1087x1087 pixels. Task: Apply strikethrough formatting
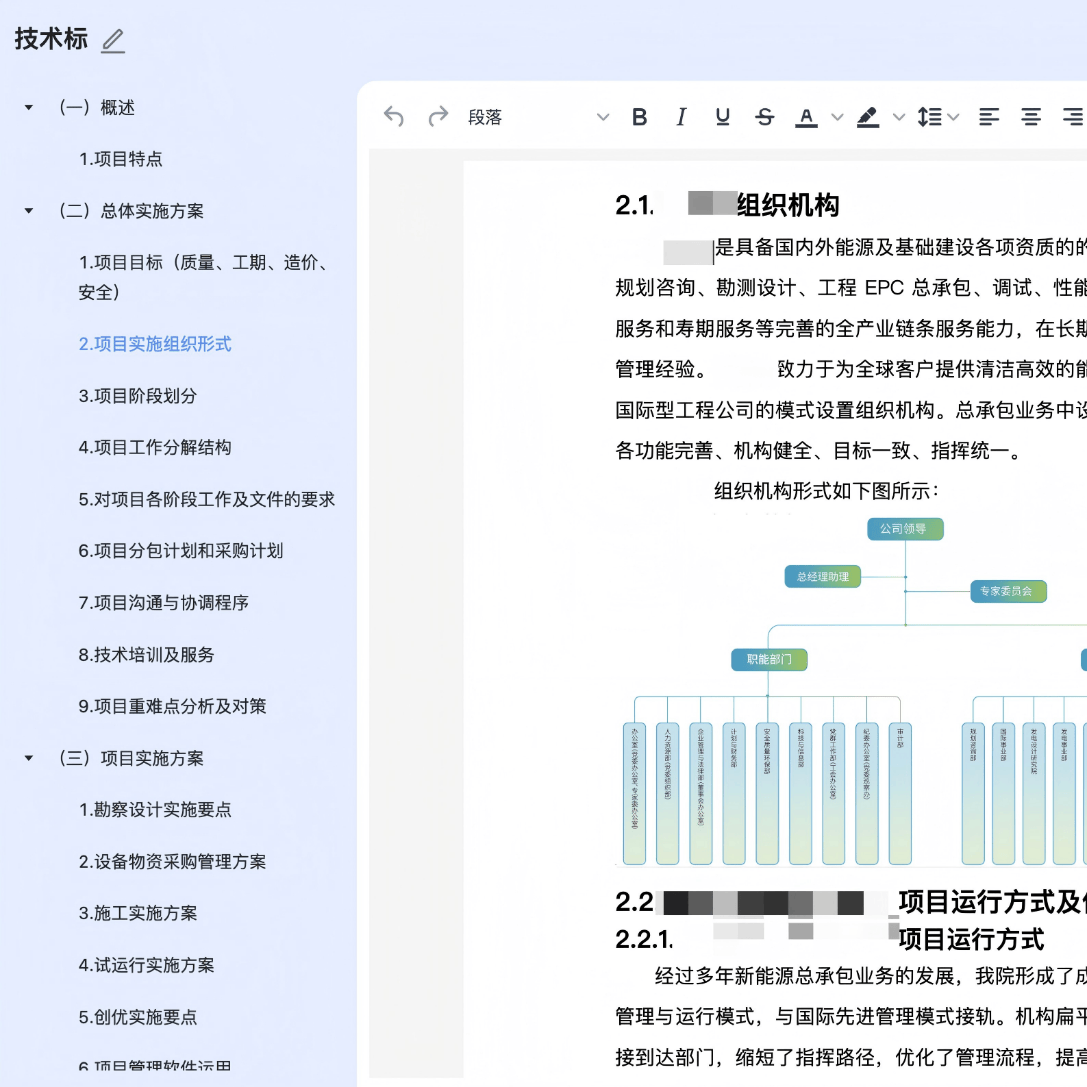coord(764,117)
